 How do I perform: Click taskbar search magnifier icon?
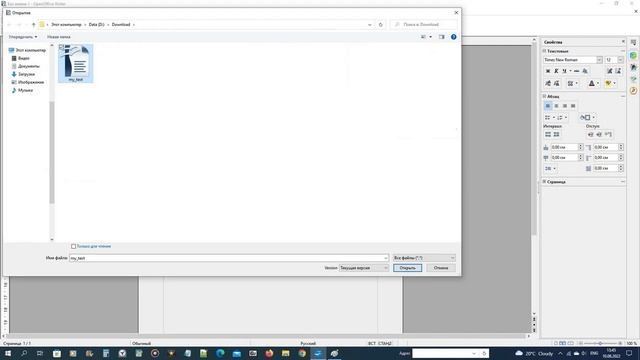[24, 353]
